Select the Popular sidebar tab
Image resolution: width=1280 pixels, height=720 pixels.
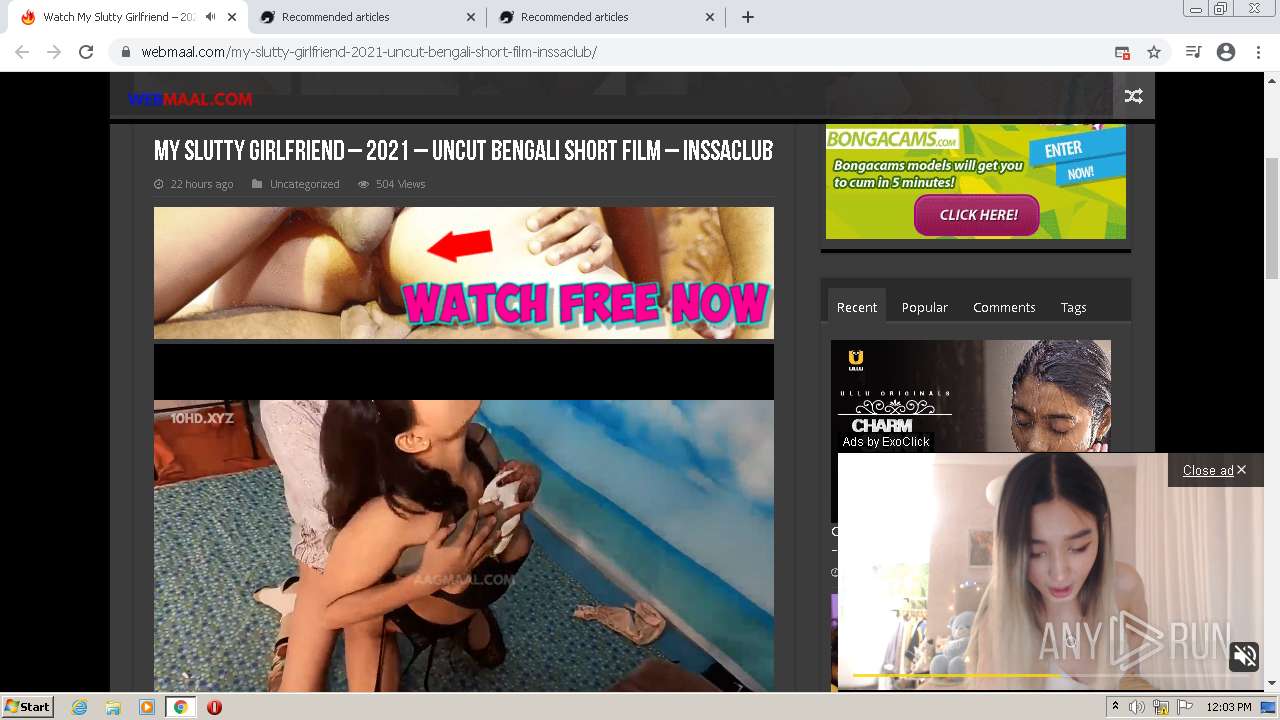[924, 307]
